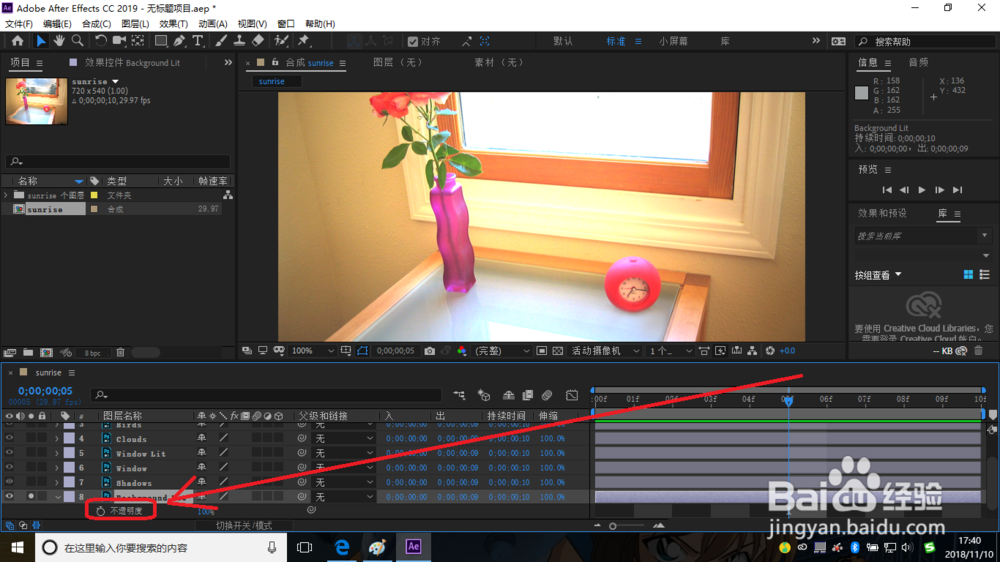Viewport: 1000px width, 562px height.
Task: Delete selected project item trash icon
Action: point(120,352)
